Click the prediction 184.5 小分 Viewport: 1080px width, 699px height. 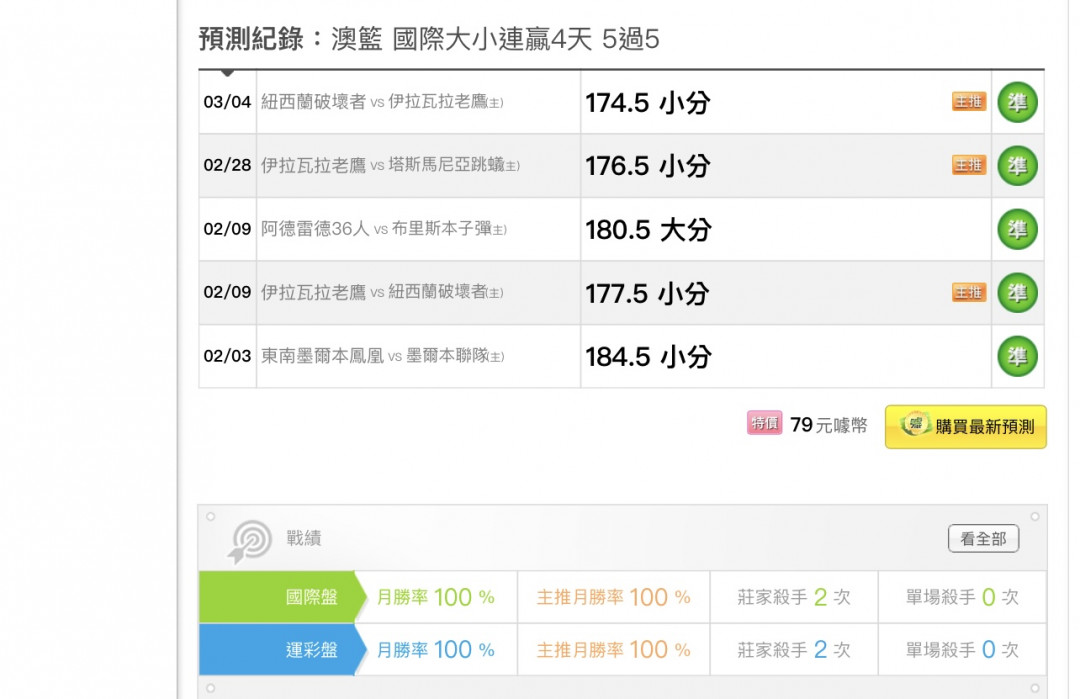tap(648, 357)
